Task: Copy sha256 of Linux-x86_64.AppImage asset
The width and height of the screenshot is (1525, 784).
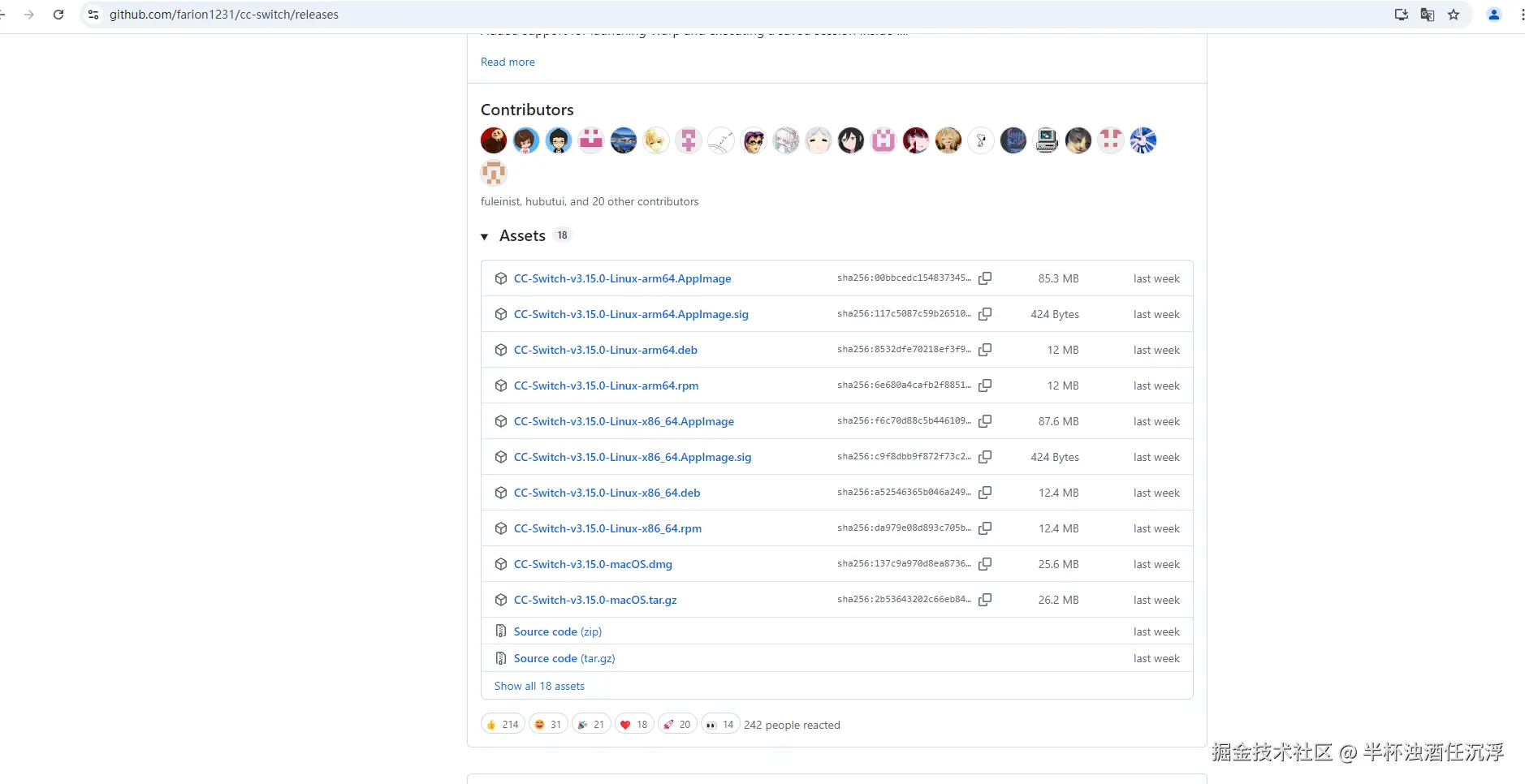Action: 985,421
